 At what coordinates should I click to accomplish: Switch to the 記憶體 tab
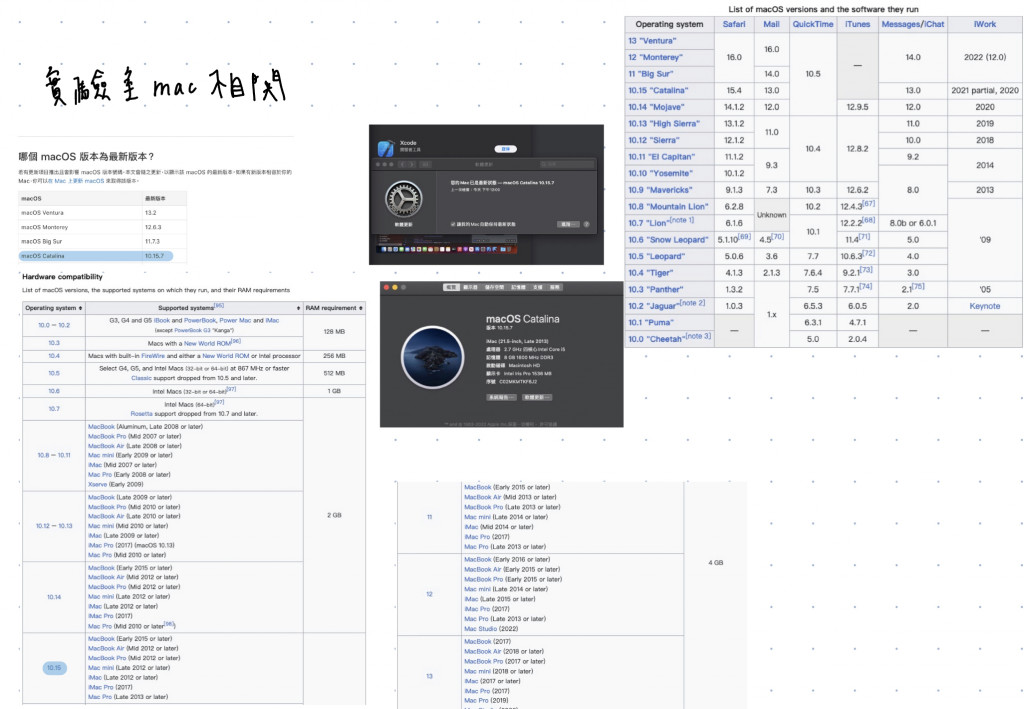coord(519,287)
